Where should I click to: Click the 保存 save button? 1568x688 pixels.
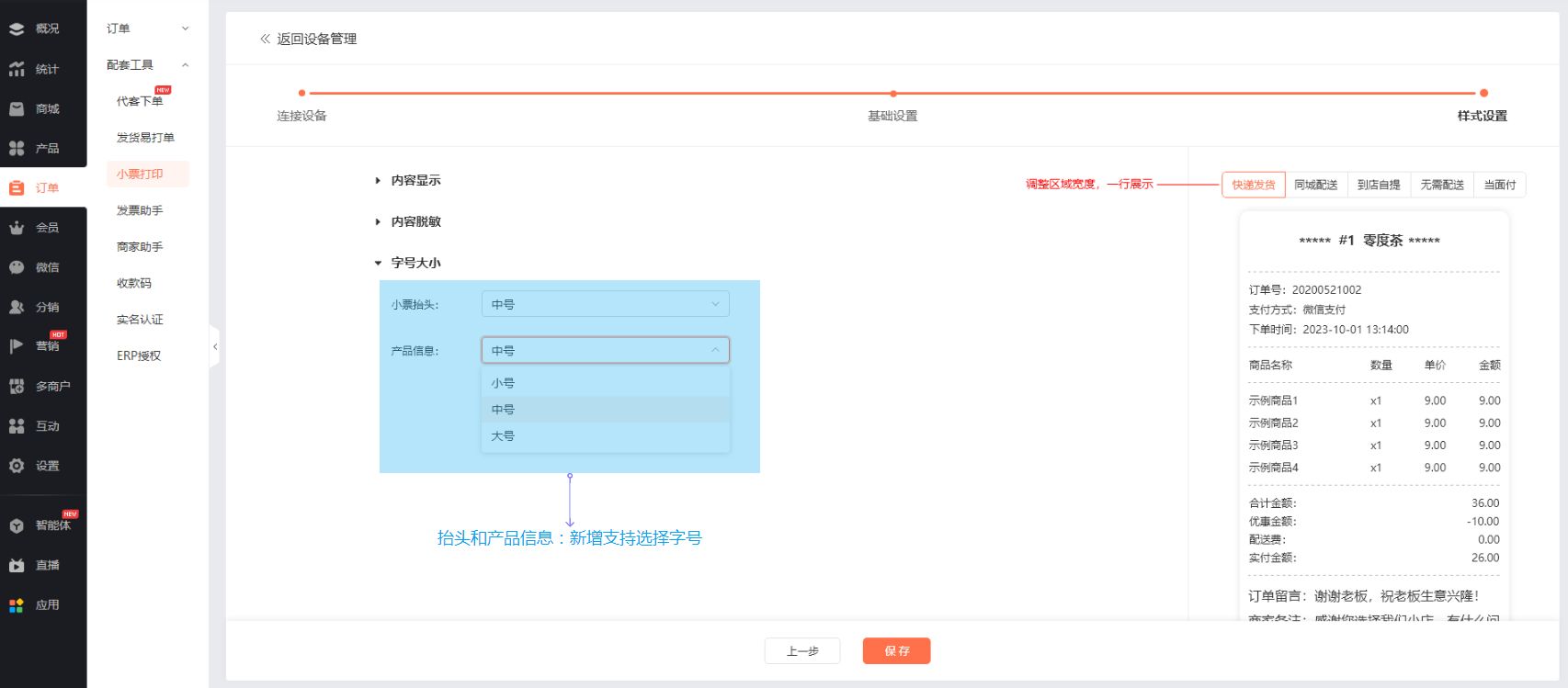click(896, 651)
